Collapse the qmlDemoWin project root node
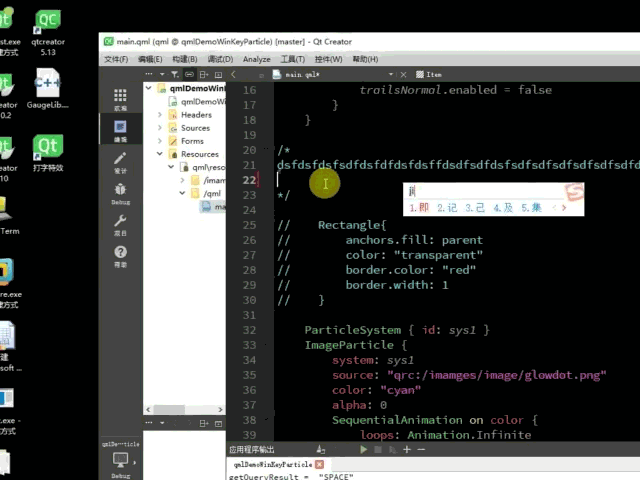This screenshot has width=640, height=480. (x=149, y=88)
